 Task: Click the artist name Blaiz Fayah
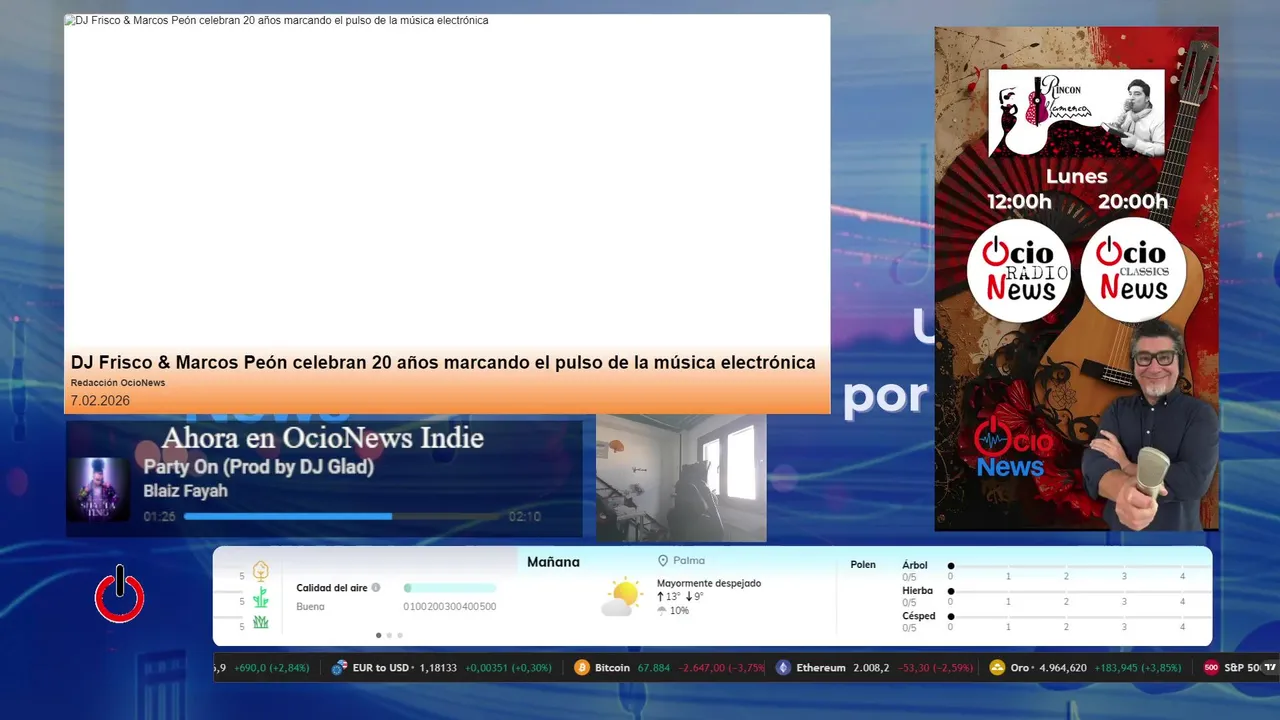coord(185,491)
